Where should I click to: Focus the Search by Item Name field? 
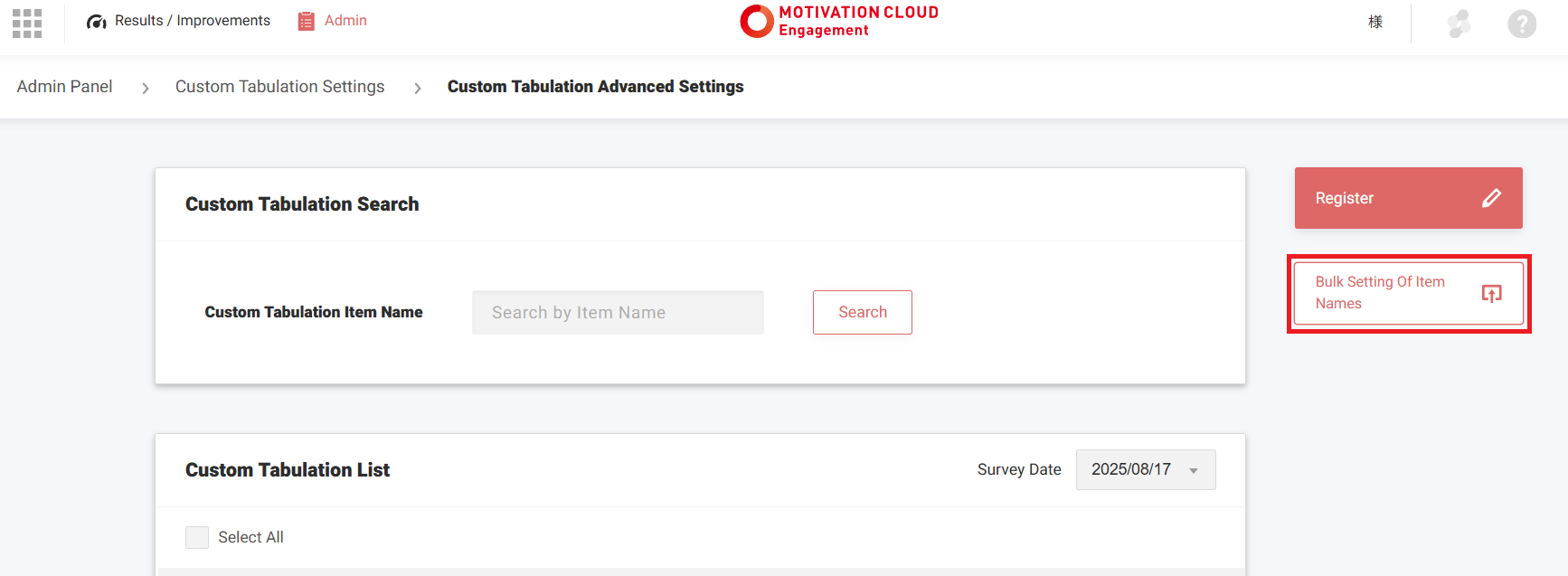point(618,312)
